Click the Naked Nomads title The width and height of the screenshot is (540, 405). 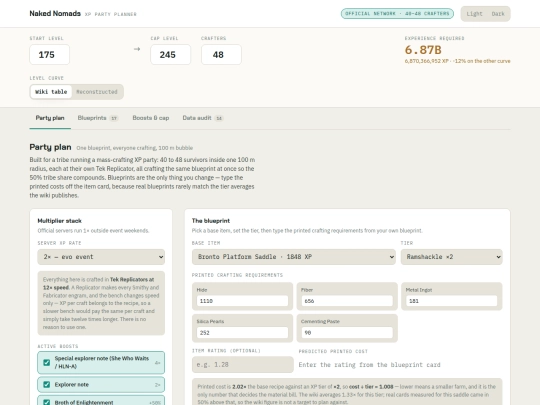tap(55, 13)
